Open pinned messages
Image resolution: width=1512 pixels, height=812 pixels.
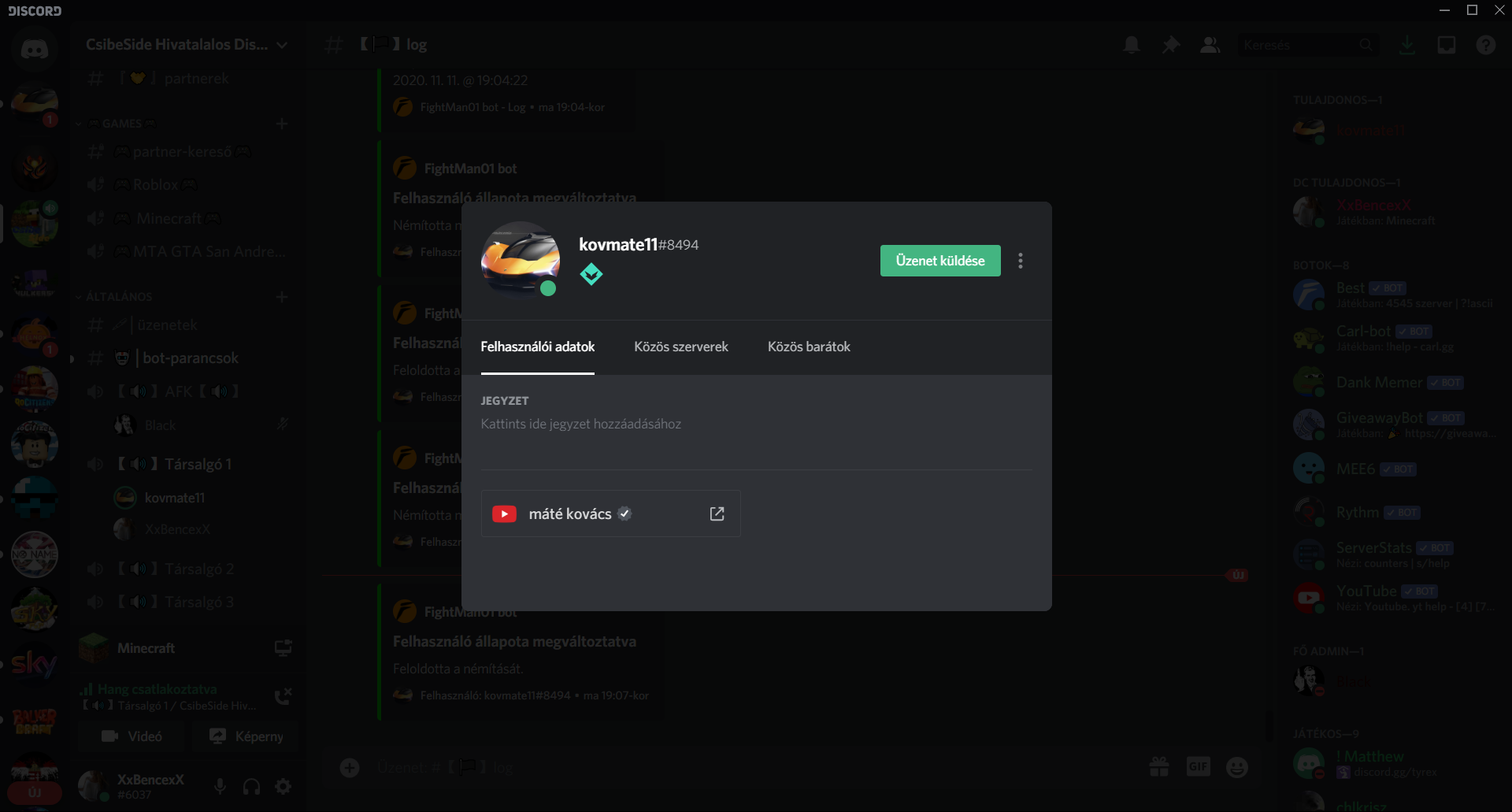[x=1171, y=45]
